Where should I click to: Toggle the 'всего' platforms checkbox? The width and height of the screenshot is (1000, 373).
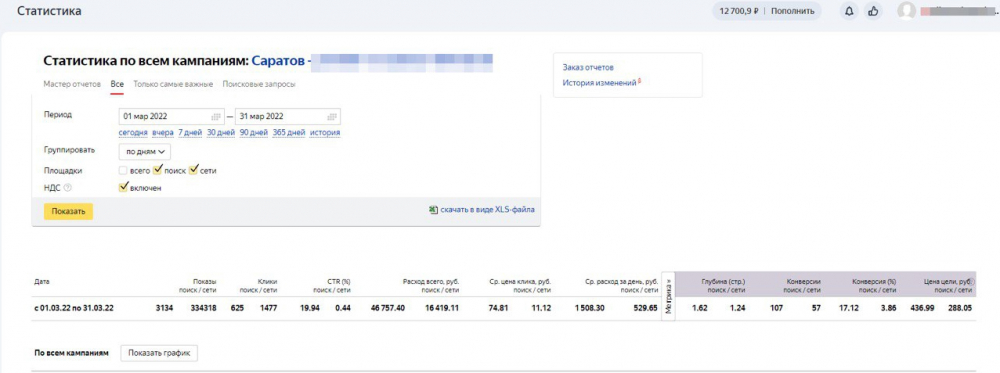(x=123, y=171)
